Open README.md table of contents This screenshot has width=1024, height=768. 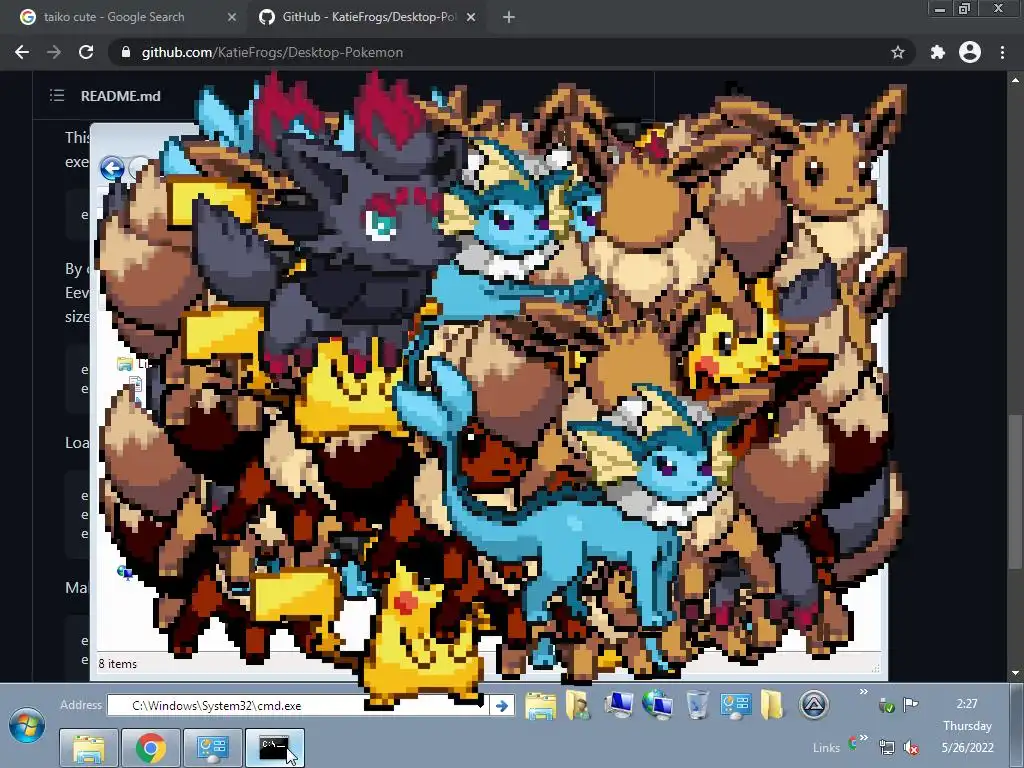(57, 96)
